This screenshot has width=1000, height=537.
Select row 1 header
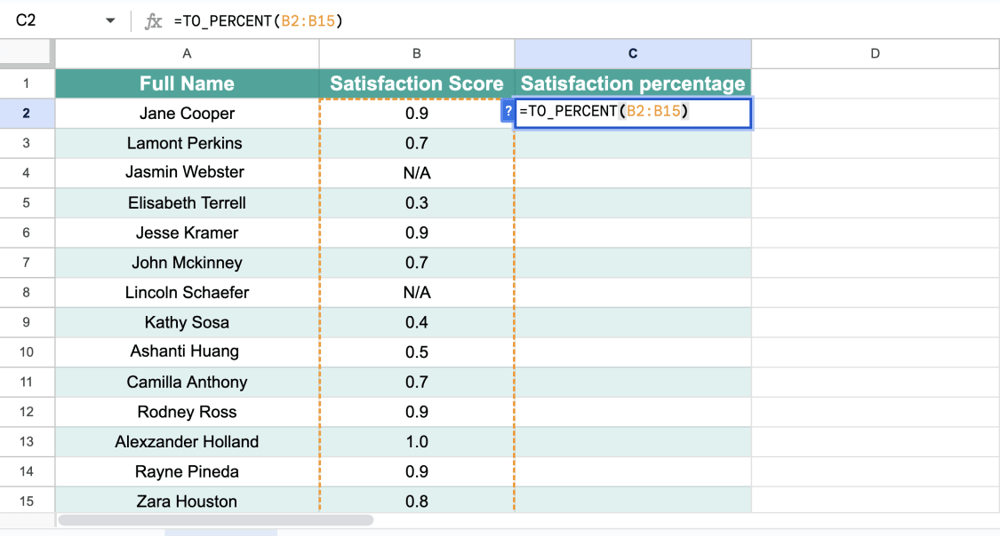(27, 84)
